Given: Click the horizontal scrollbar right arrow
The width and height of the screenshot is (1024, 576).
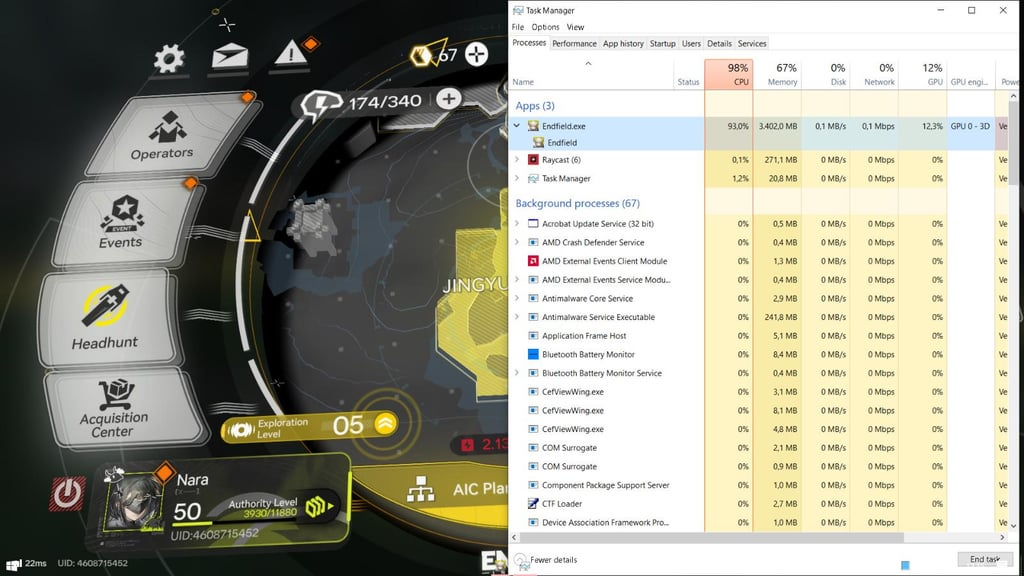Looking at the screenshot, I should point(1002,537).
